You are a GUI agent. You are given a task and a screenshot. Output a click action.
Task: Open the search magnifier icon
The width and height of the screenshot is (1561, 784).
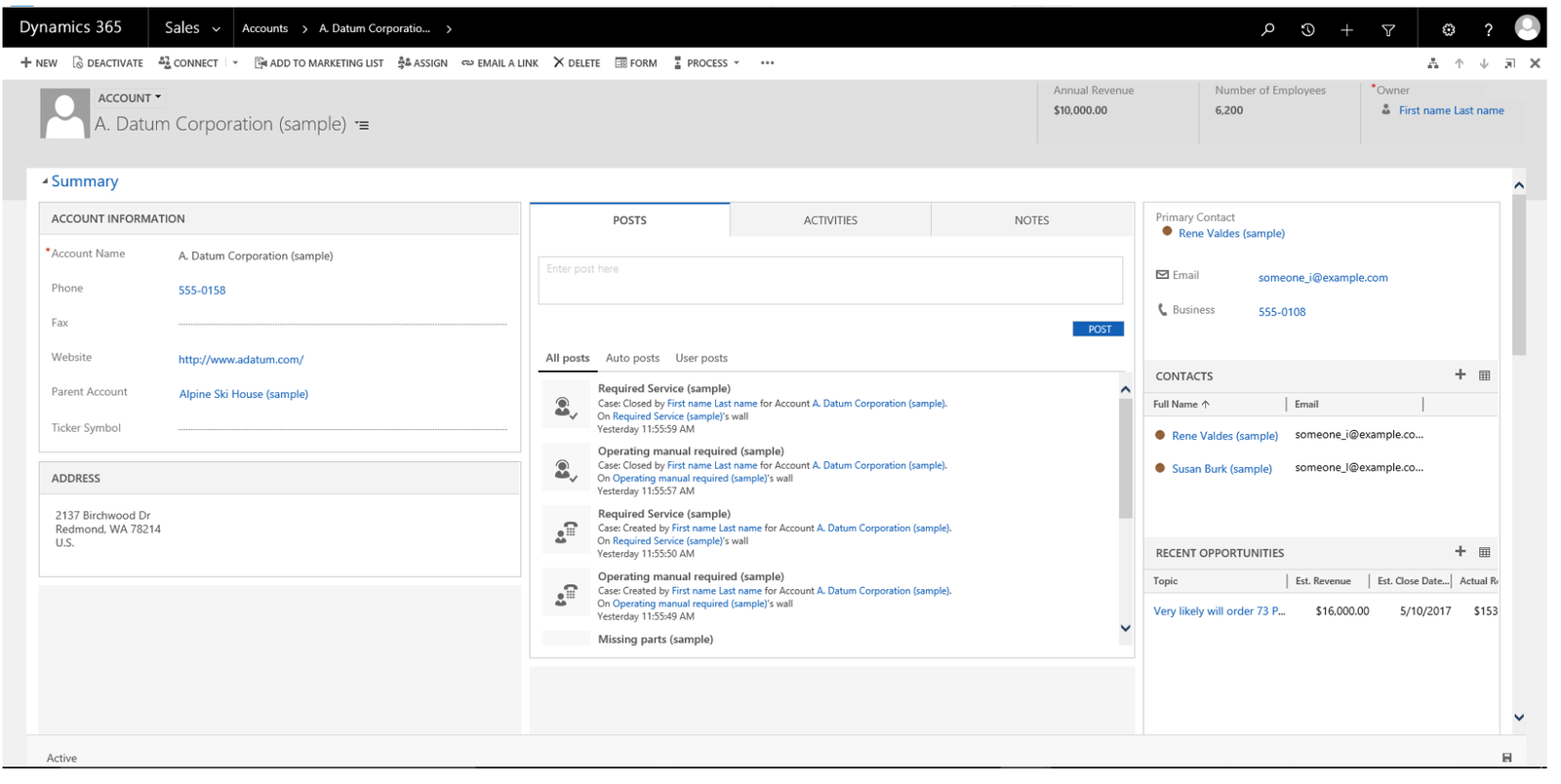1267,29
